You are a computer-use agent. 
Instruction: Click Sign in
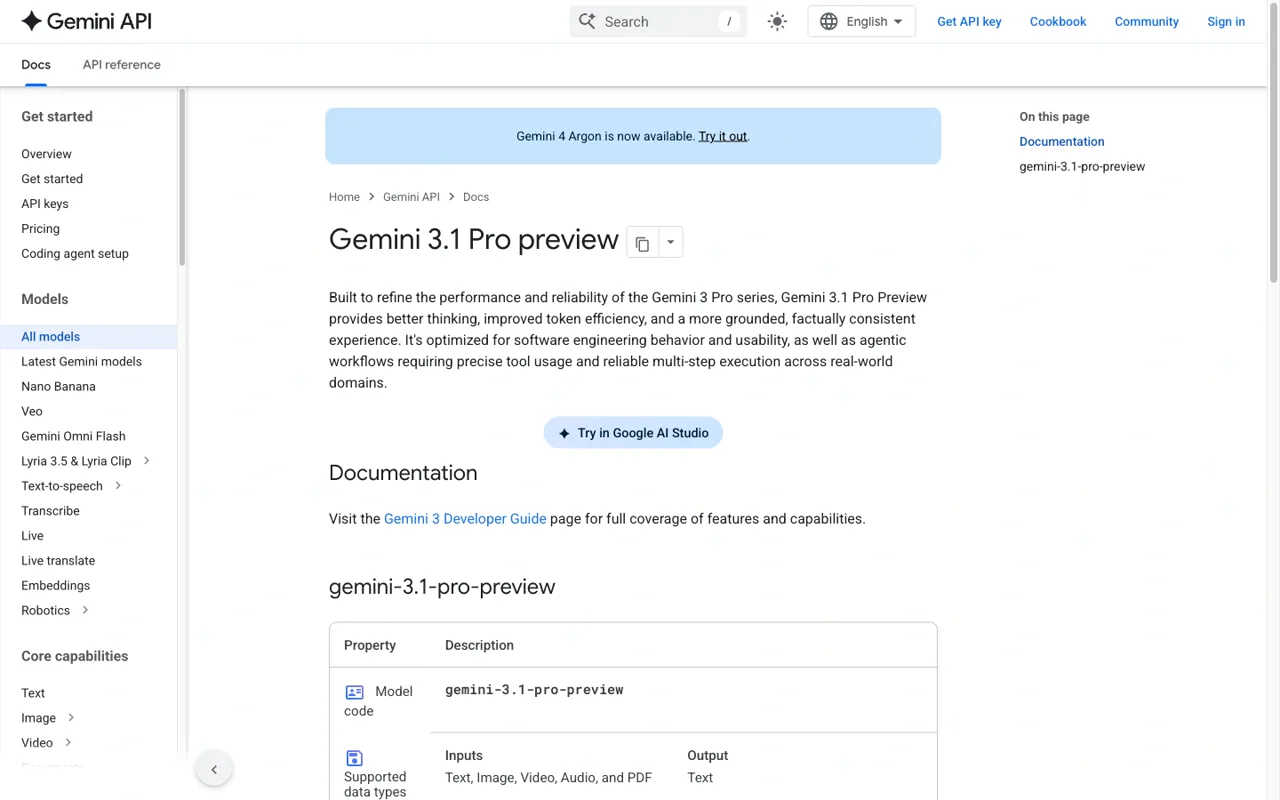pyautogui.click(x=1226, y=21)
